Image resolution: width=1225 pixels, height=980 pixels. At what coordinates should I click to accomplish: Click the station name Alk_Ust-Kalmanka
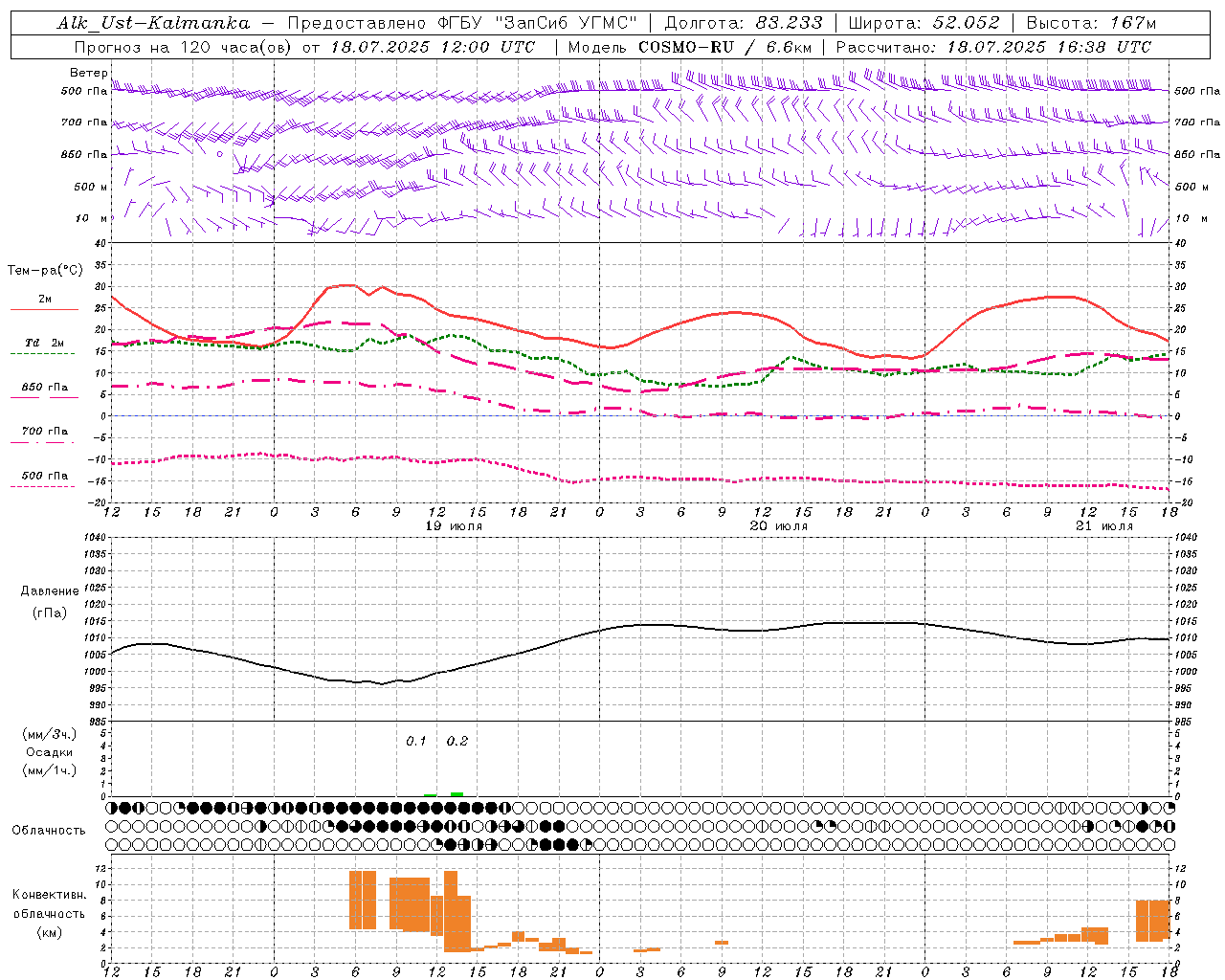[153, 23]
